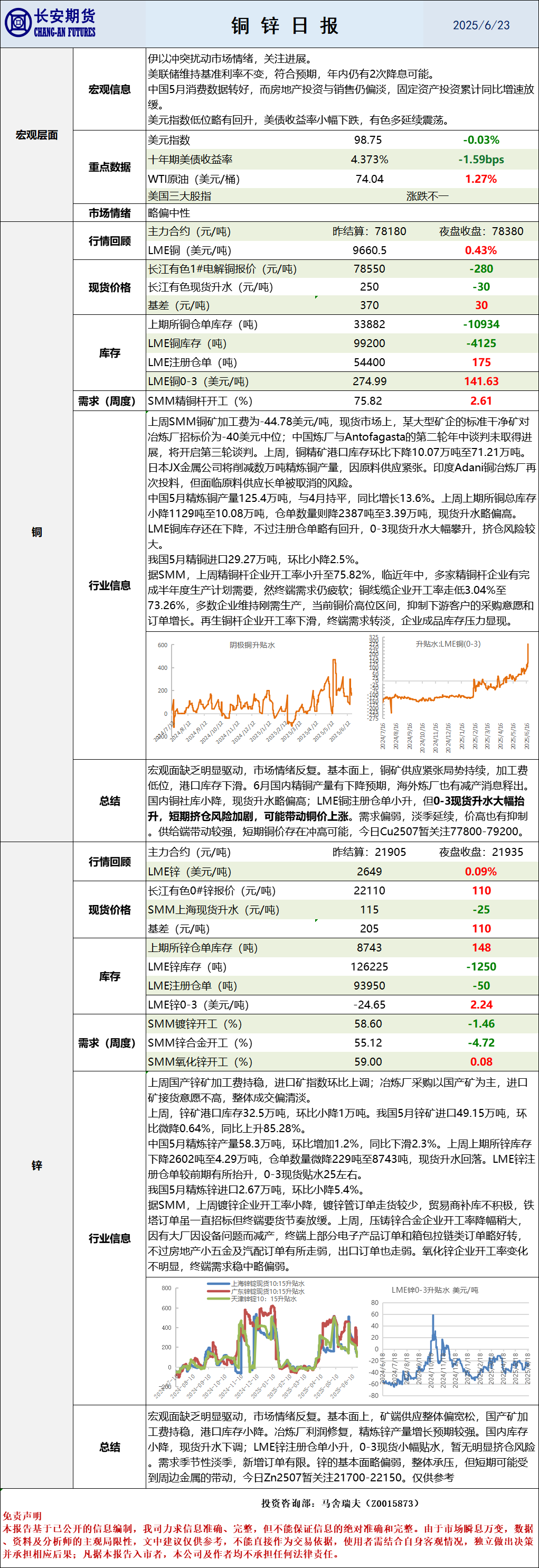The height and width of the screenshot is (1568, 539).
Task: Click the 148 zinc warrant inventory change
Action: pyautogui.click(x=481, y=948)
